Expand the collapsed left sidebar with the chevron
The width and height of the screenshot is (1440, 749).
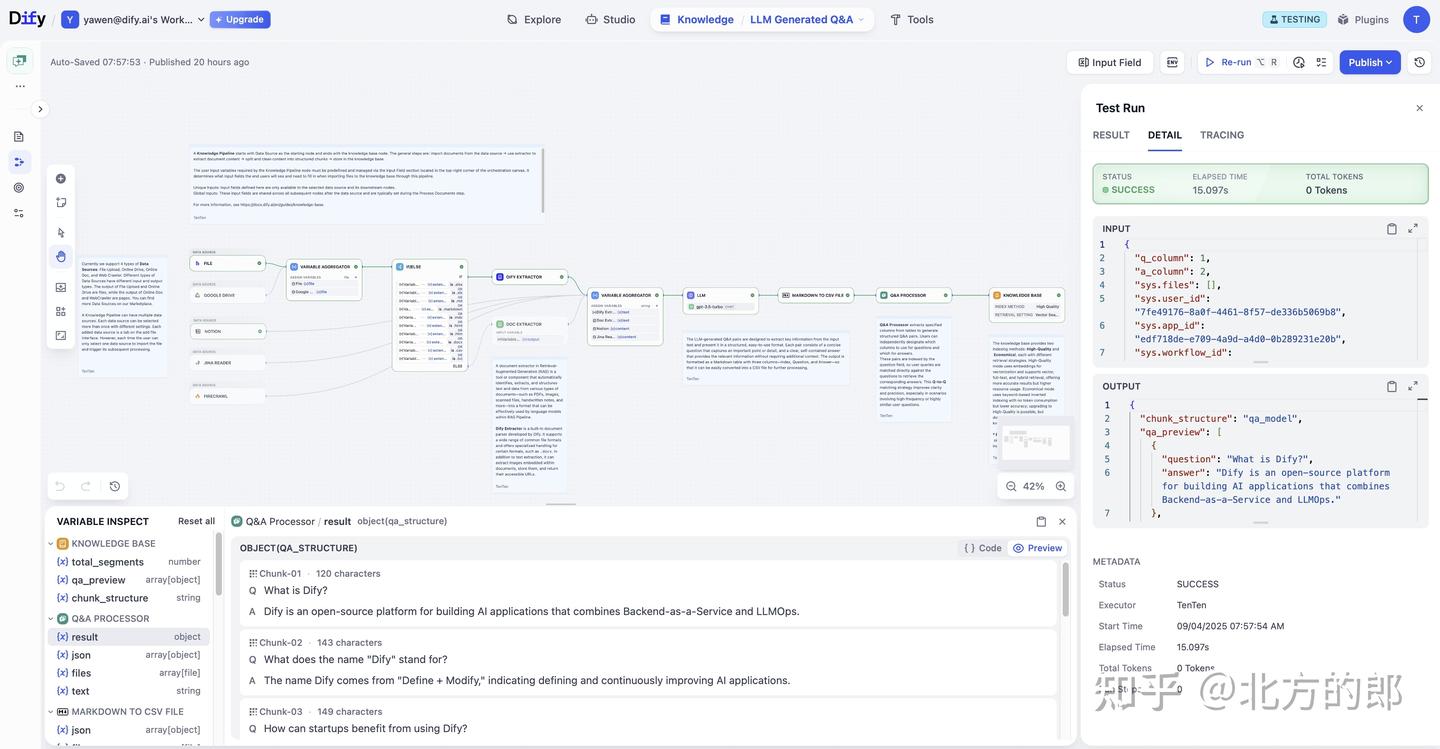tap(40, 109)
